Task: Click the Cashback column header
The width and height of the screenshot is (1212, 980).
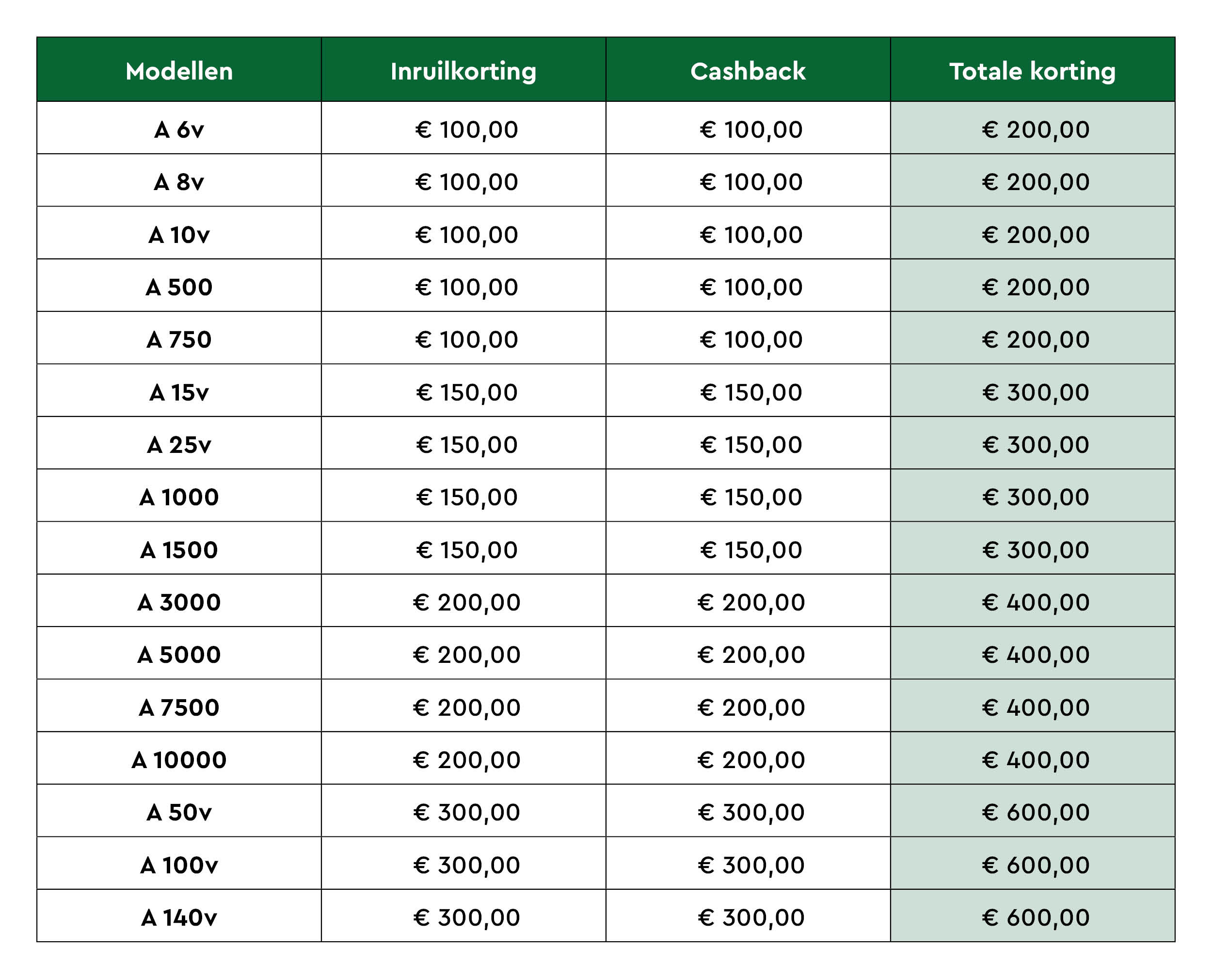Action: pos(748,71)
